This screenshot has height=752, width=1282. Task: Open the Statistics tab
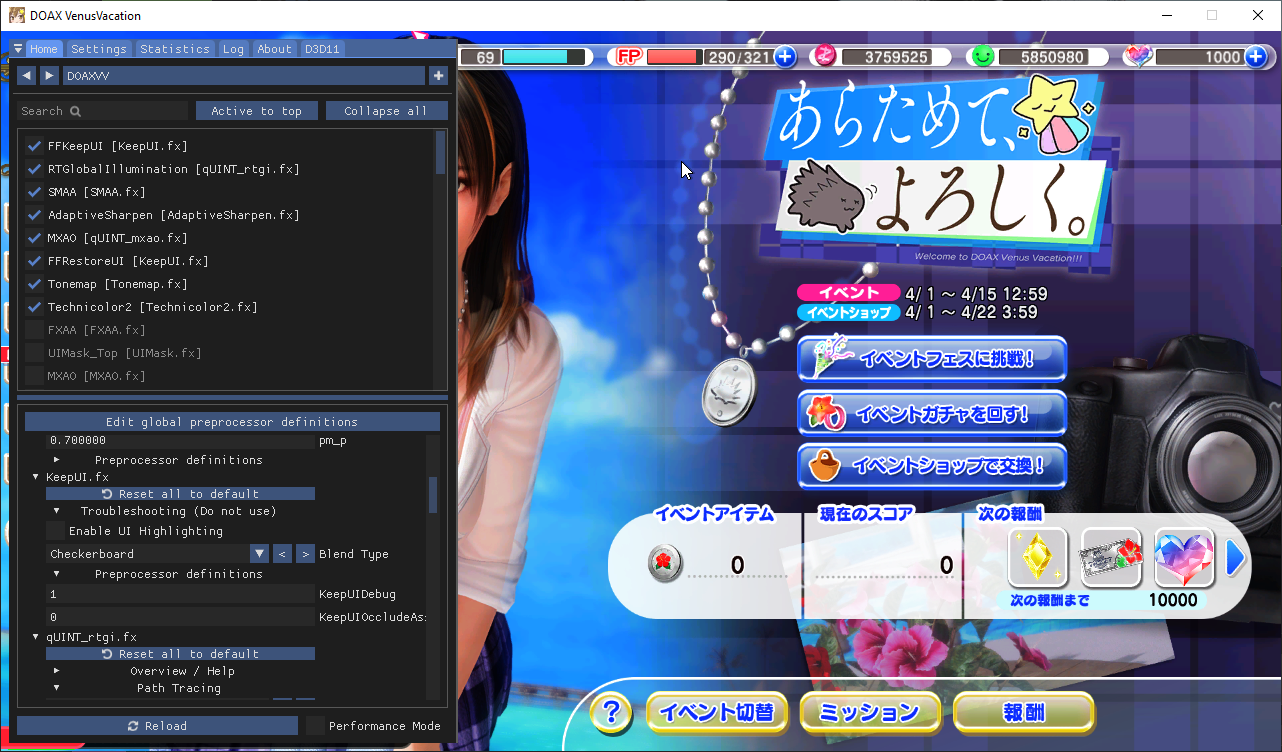click(x=175, y=49)
